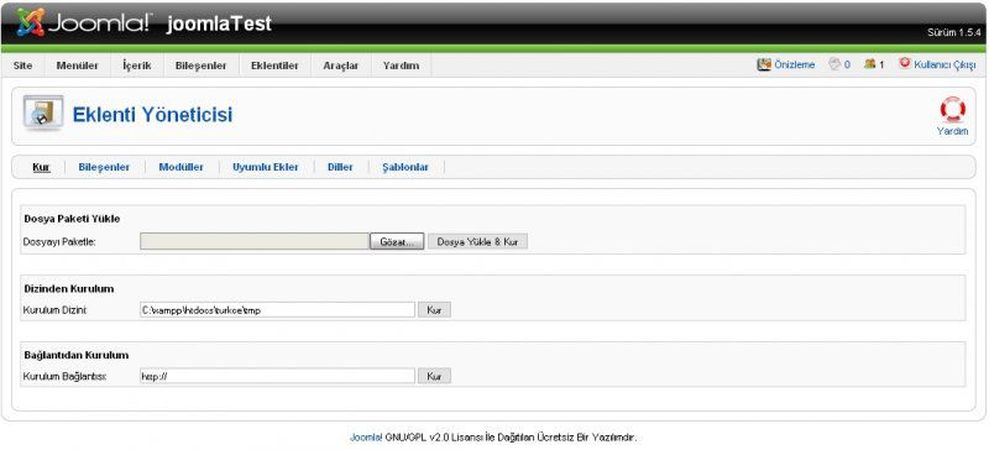Focus the Kurulum Bağlantısı URL field
The image size is (989, 450).
[277, 376]
